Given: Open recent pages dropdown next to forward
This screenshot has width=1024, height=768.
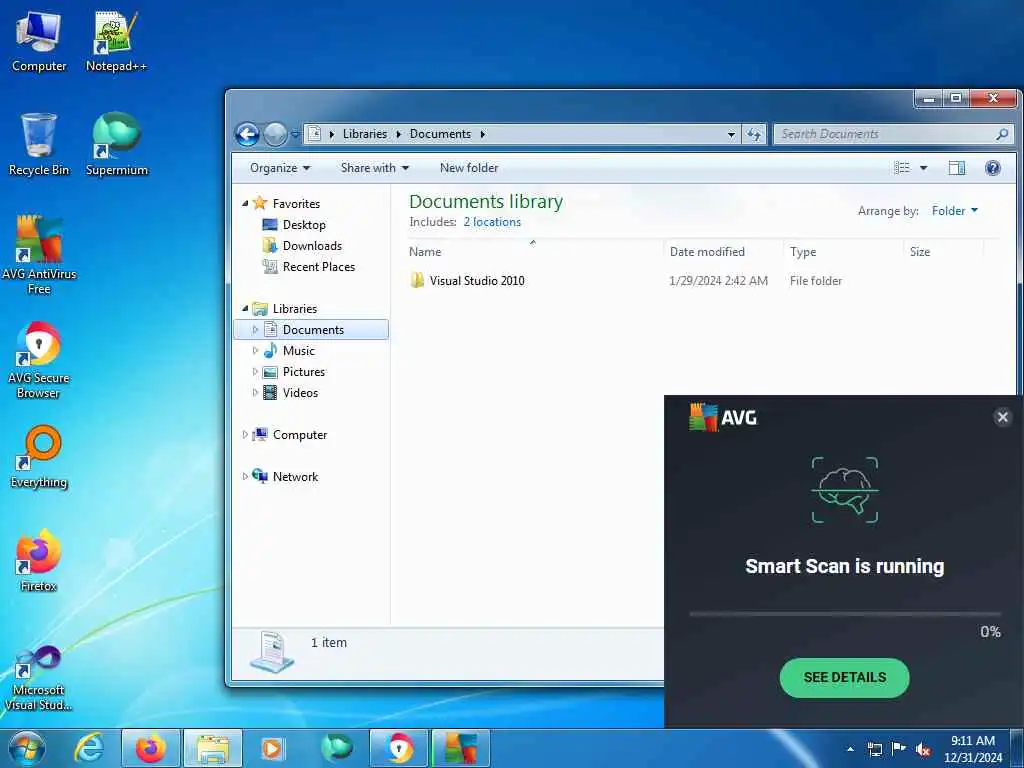Looking at the screenshot, I should 295,135.
